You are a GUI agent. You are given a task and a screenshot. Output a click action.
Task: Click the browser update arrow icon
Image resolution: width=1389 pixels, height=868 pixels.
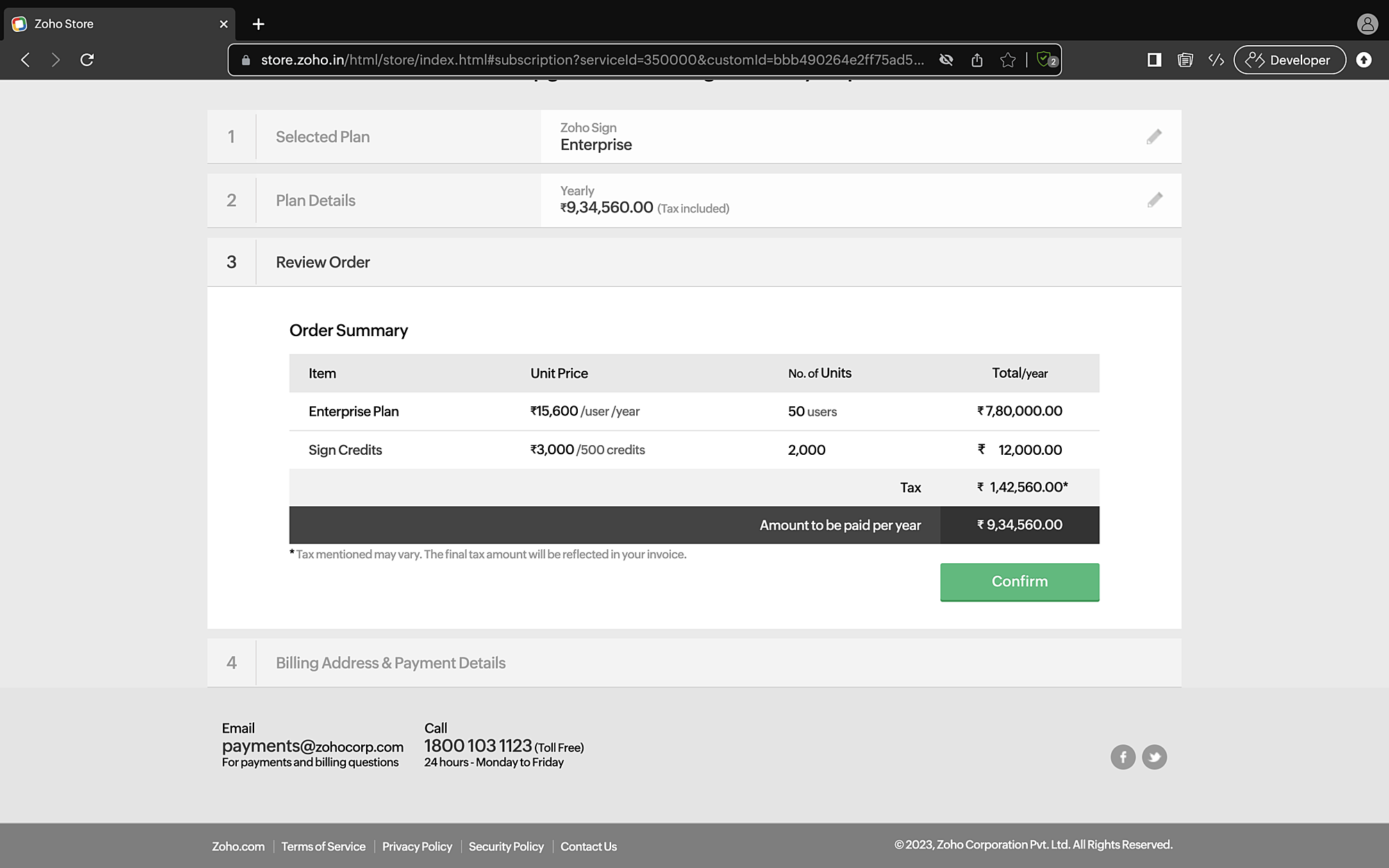coord(1364,60)
